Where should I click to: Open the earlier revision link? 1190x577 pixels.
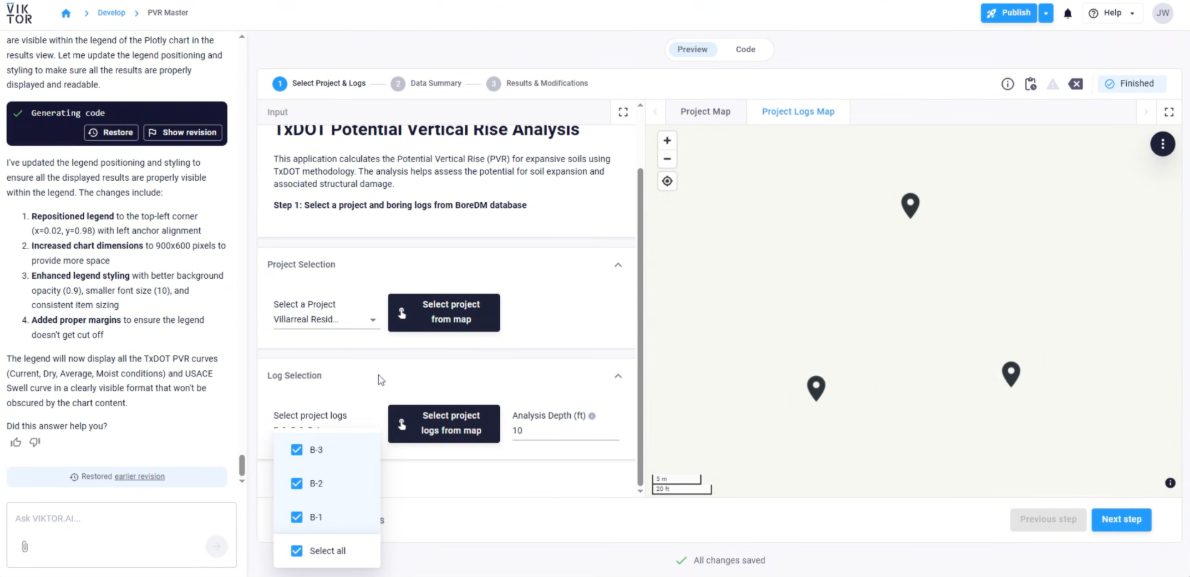coord(140,477)
